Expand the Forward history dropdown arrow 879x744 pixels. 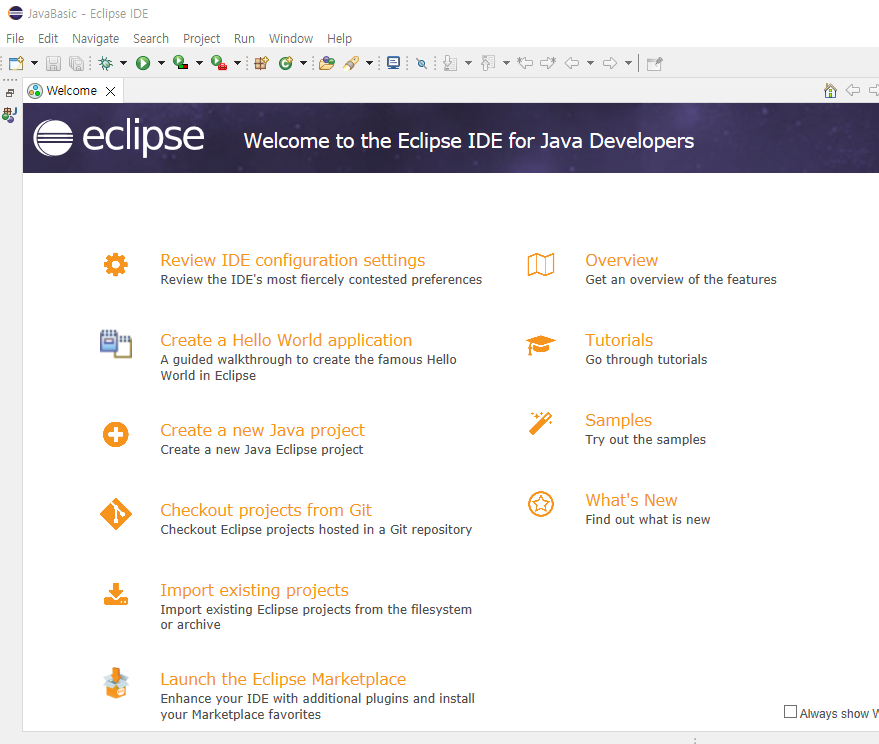click(628, 63)
